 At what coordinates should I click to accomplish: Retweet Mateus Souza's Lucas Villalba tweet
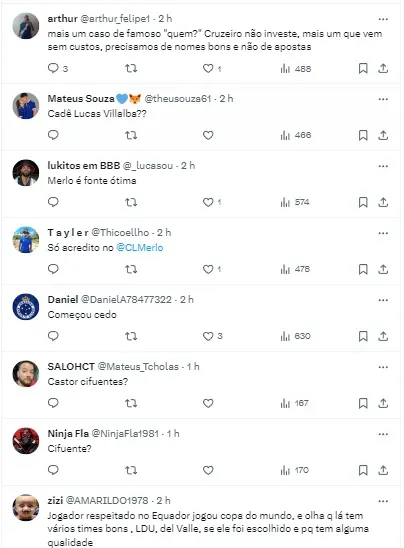[x=131, y=135]
